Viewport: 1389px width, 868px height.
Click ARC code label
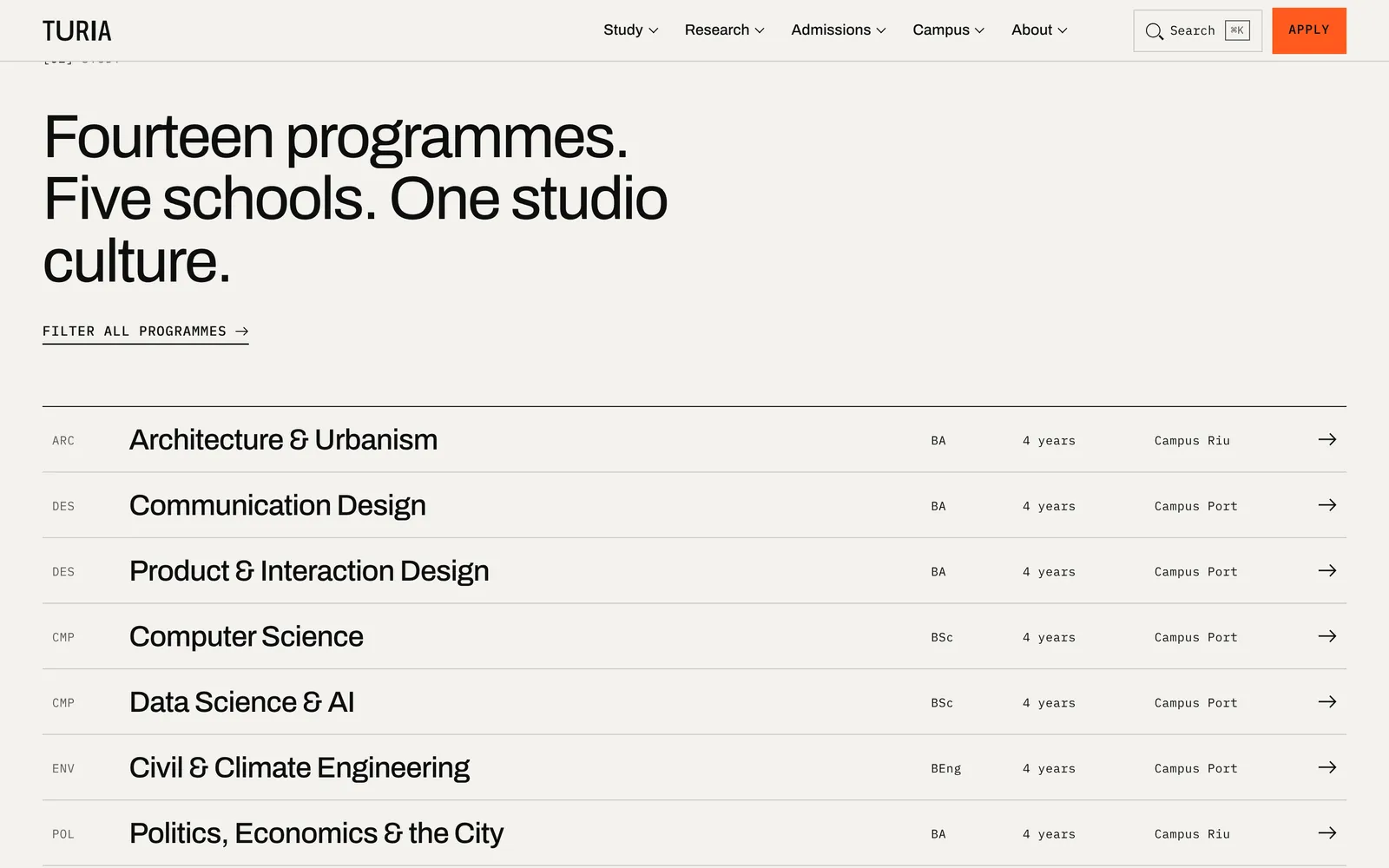pos(63,441)
